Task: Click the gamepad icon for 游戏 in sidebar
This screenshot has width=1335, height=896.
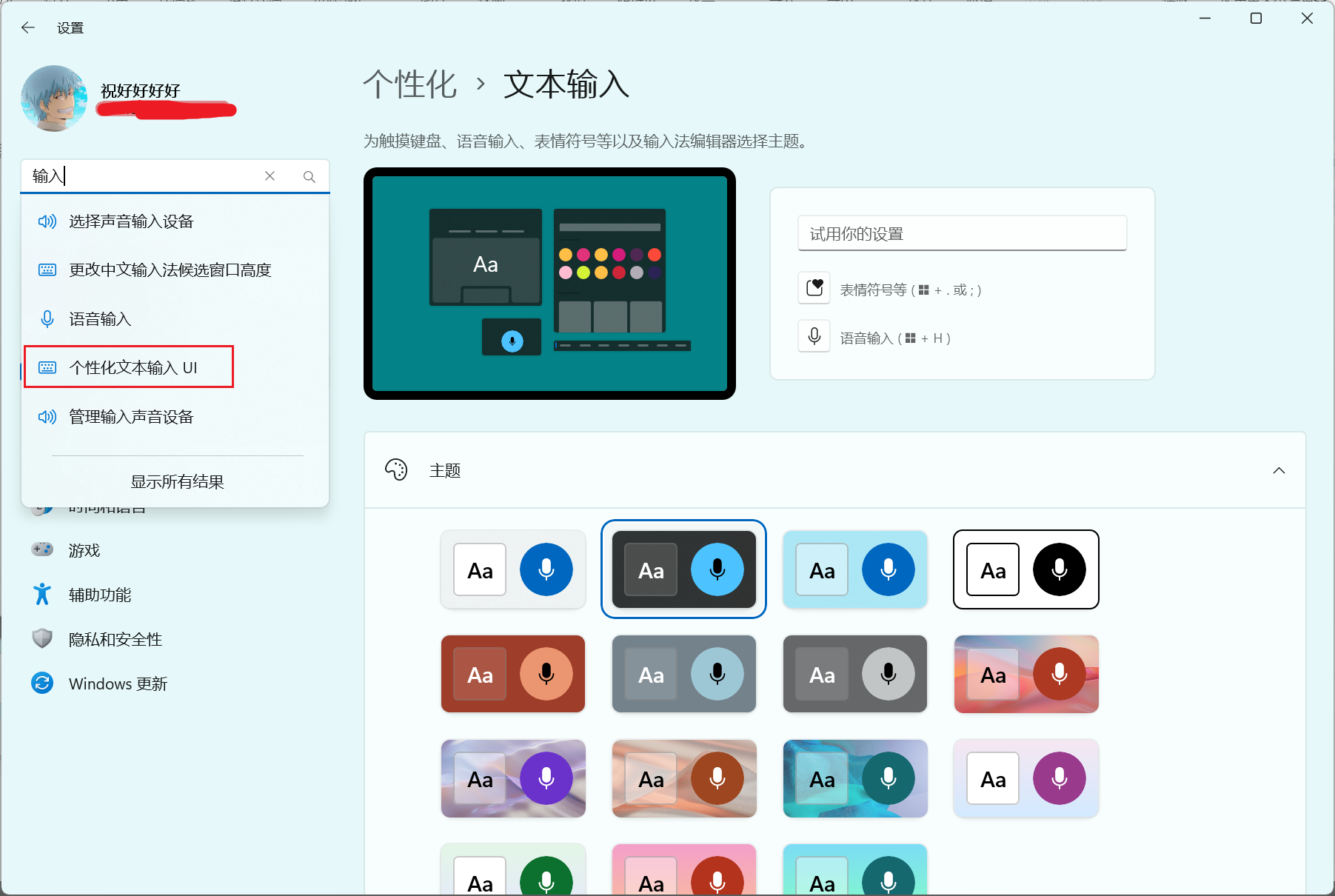Action: (x=42, y=549)
